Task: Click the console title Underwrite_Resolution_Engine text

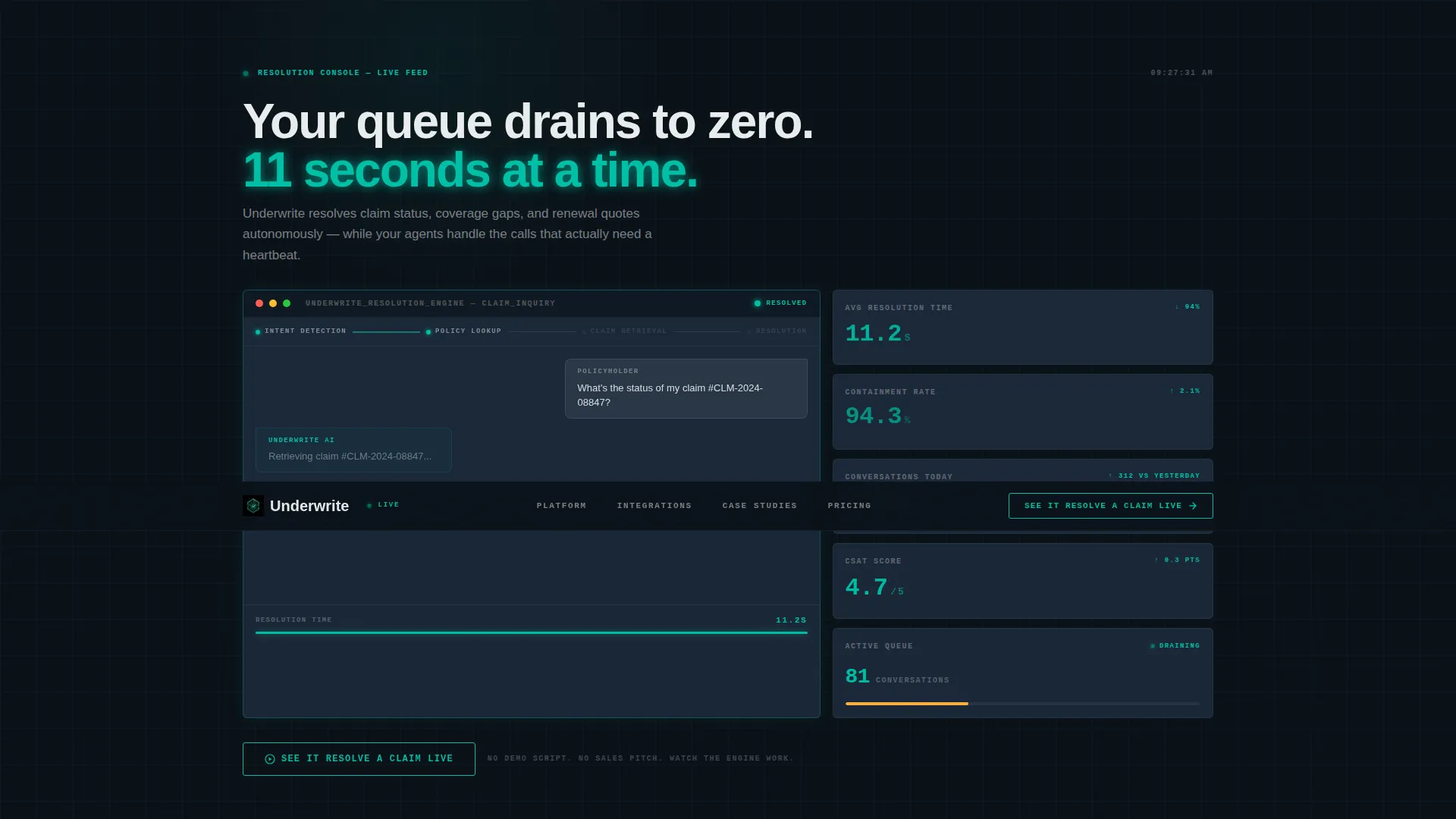Action: point(430,303)
